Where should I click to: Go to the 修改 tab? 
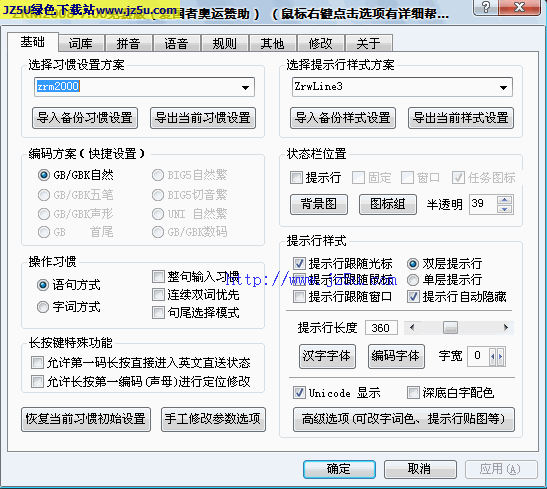tap(321, 43)
